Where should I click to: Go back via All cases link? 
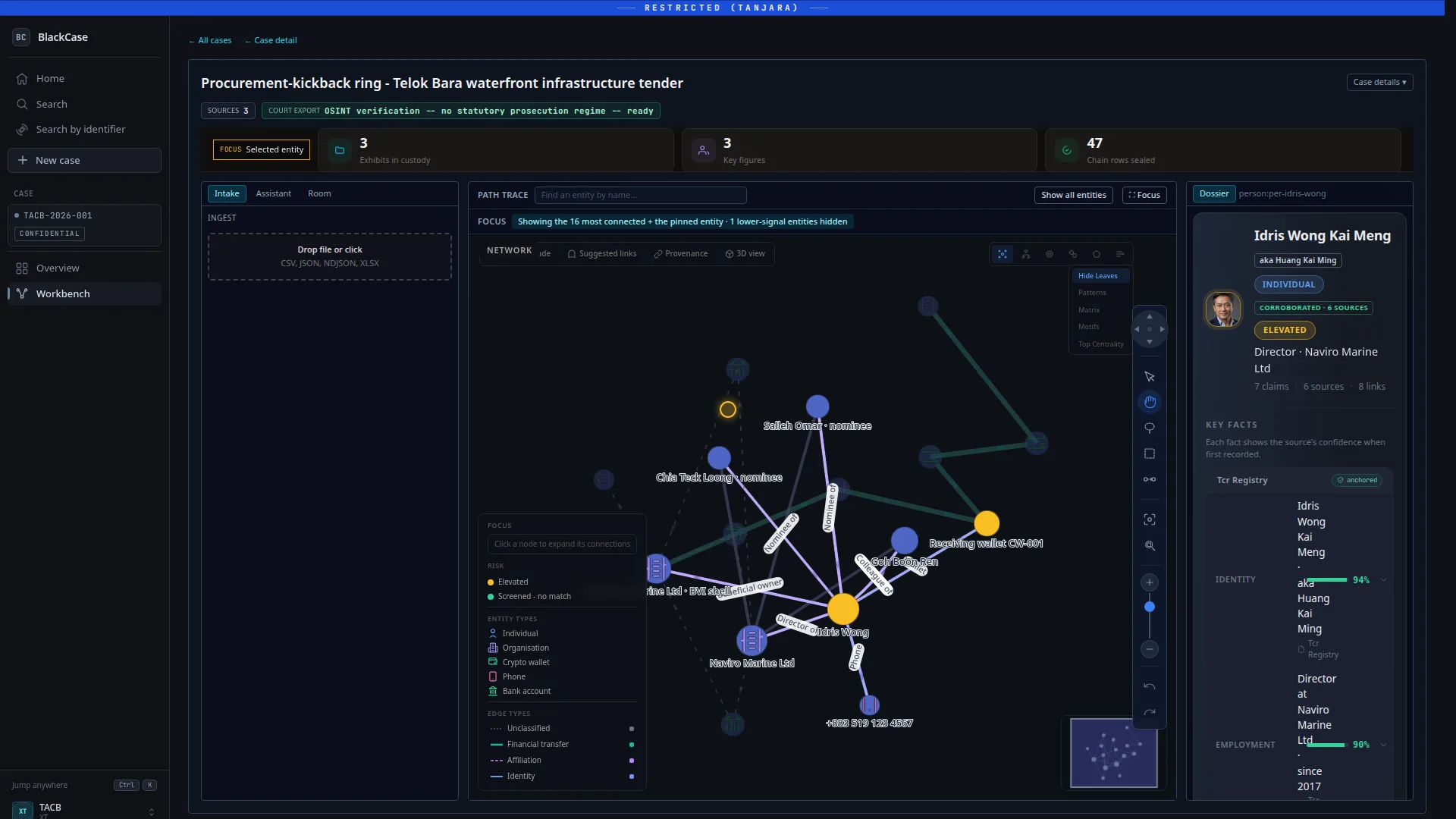[x=210, y=41]
